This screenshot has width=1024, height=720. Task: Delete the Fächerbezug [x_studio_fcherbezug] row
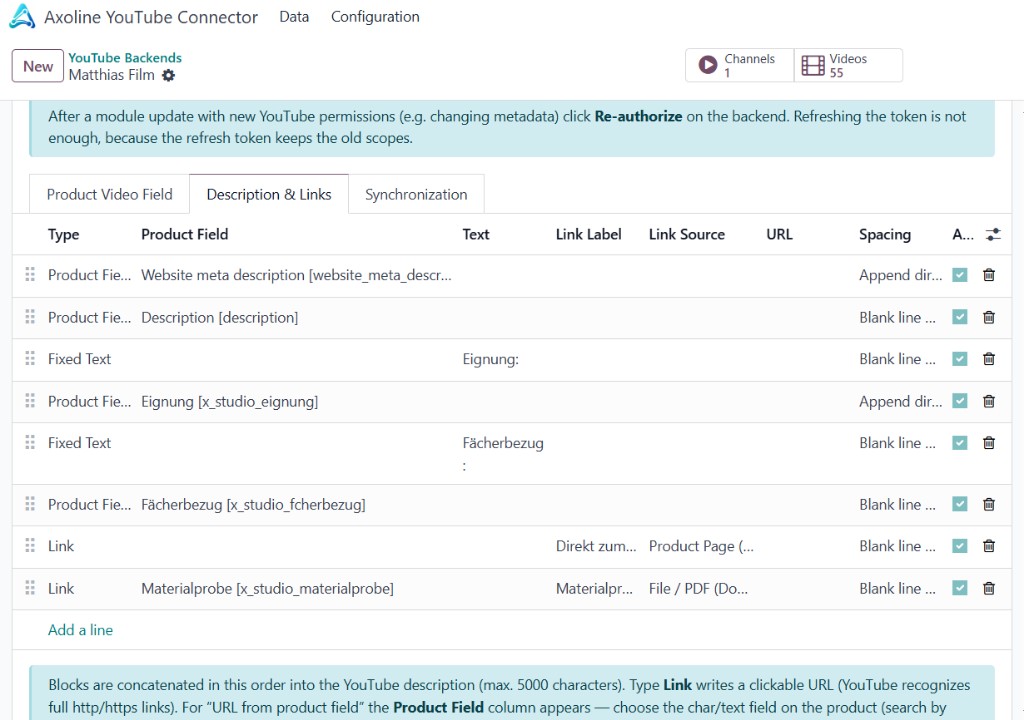(989, 504)
